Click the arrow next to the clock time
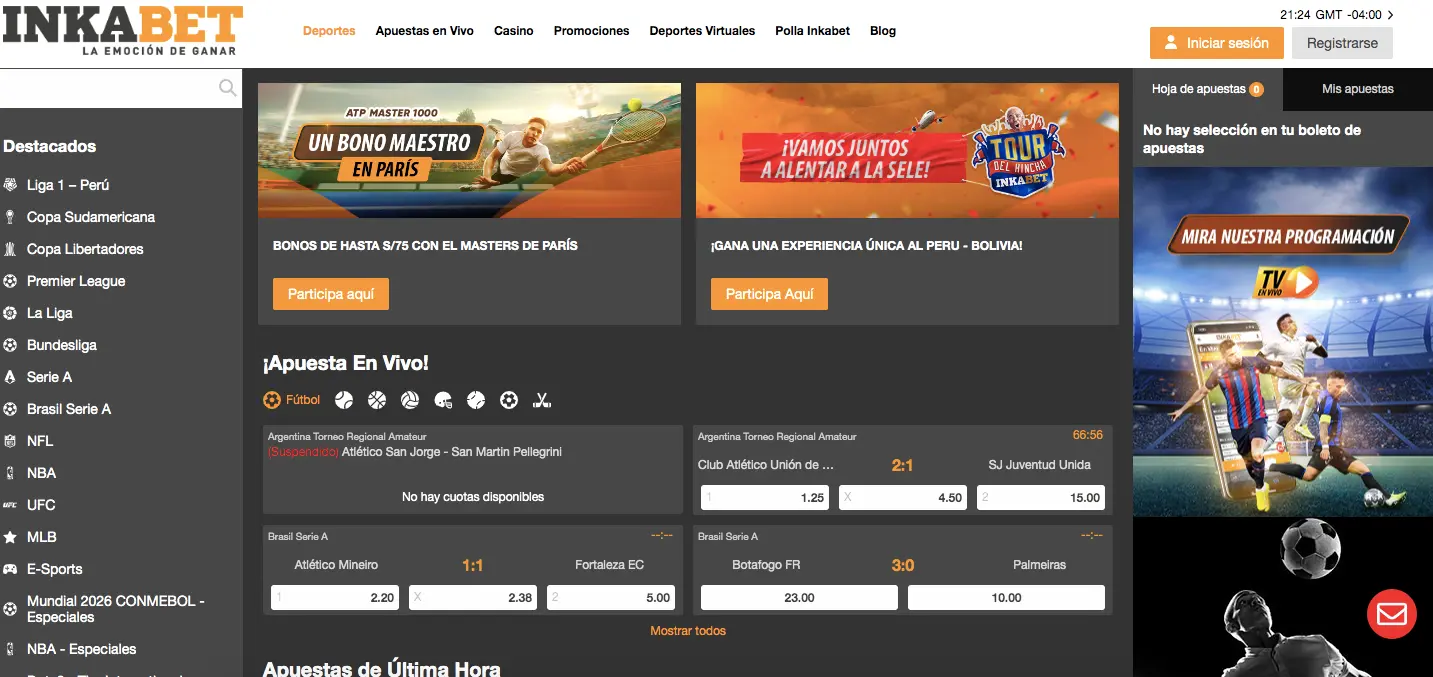The width and height of the screenshot is (1433, 677). 1390,15
